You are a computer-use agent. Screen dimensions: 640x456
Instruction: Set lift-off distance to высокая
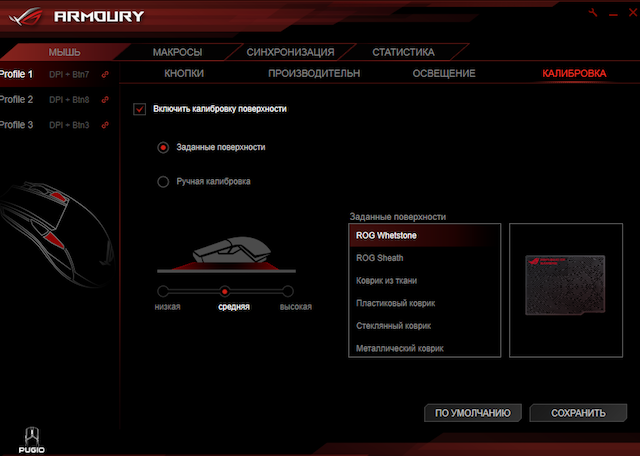288,291
